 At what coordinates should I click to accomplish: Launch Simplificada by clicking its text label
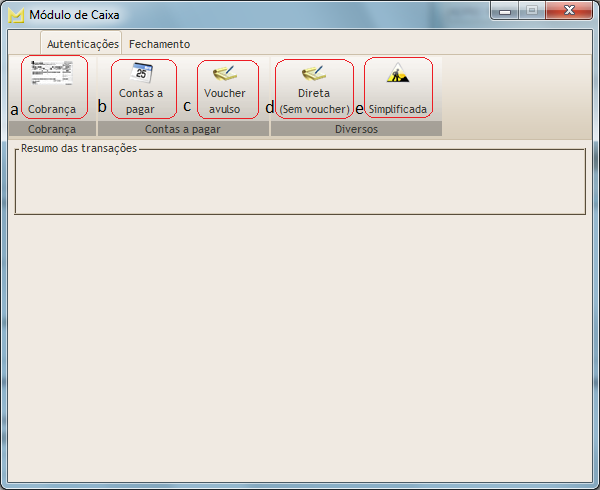point(397,108)
